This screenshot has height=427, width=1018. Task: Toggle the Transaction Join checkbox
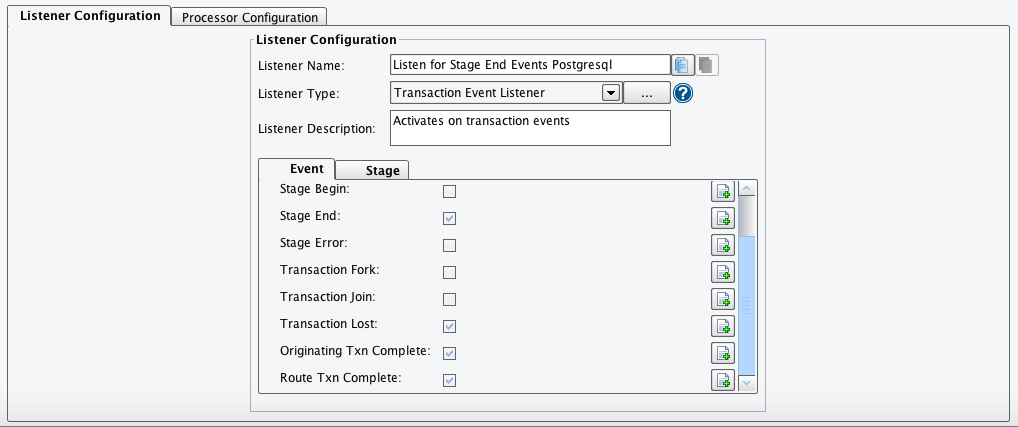tap(449, 299)
